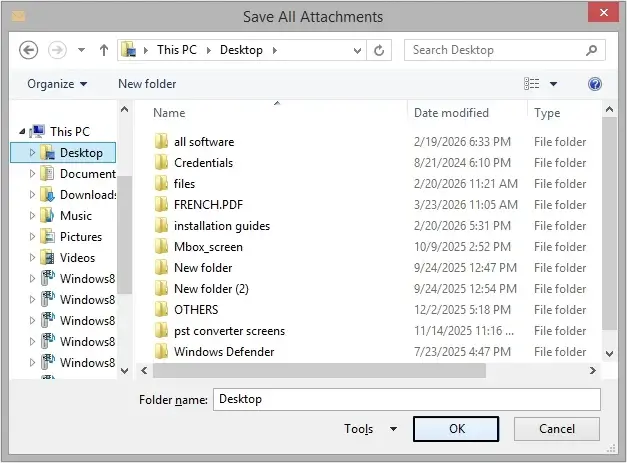
Task: Select This PC in the navigation tree
Action: [x=70, y=131]
